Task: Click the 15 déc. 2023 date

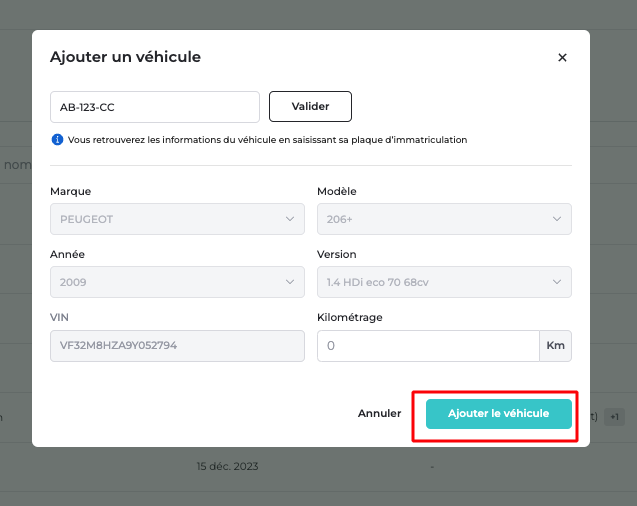Action: pyautogui.click(x=229, y=466)
